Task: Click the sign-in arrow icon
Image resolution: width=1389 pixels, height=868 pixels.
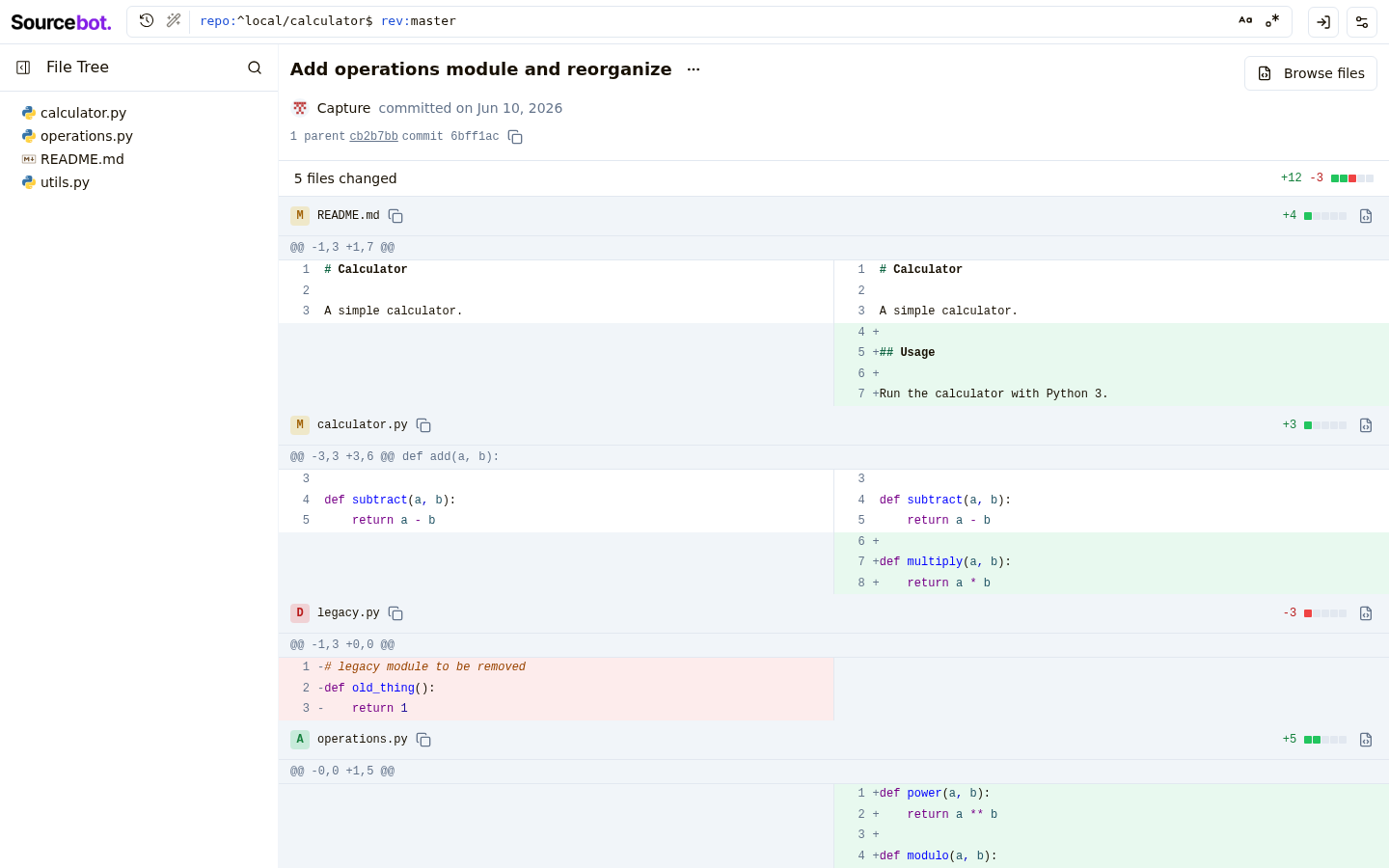Action: pyautogui.click(x=1323, y=22)
